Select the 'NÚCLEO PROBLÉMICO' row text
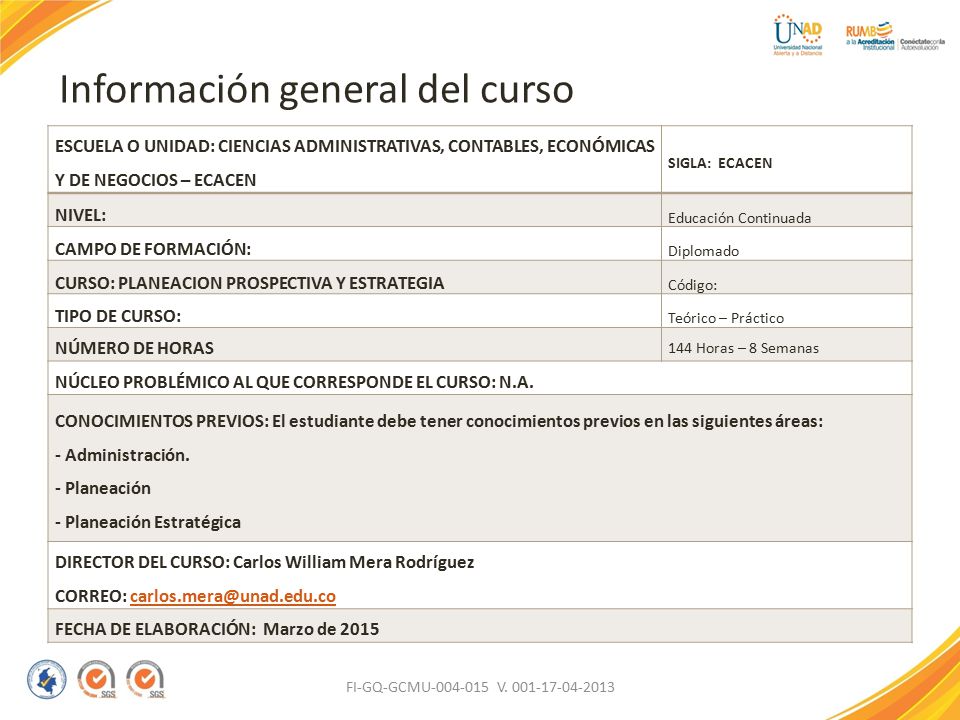Viewport: 960px width, 720px height. [294, 382]
